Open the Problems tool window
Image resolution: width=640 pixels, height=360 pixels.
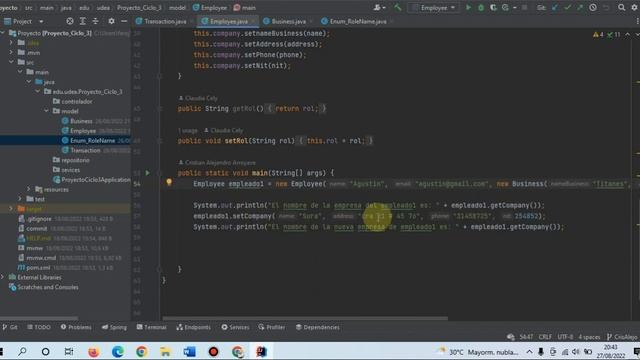pyautogui.click(x=76, y=327)
